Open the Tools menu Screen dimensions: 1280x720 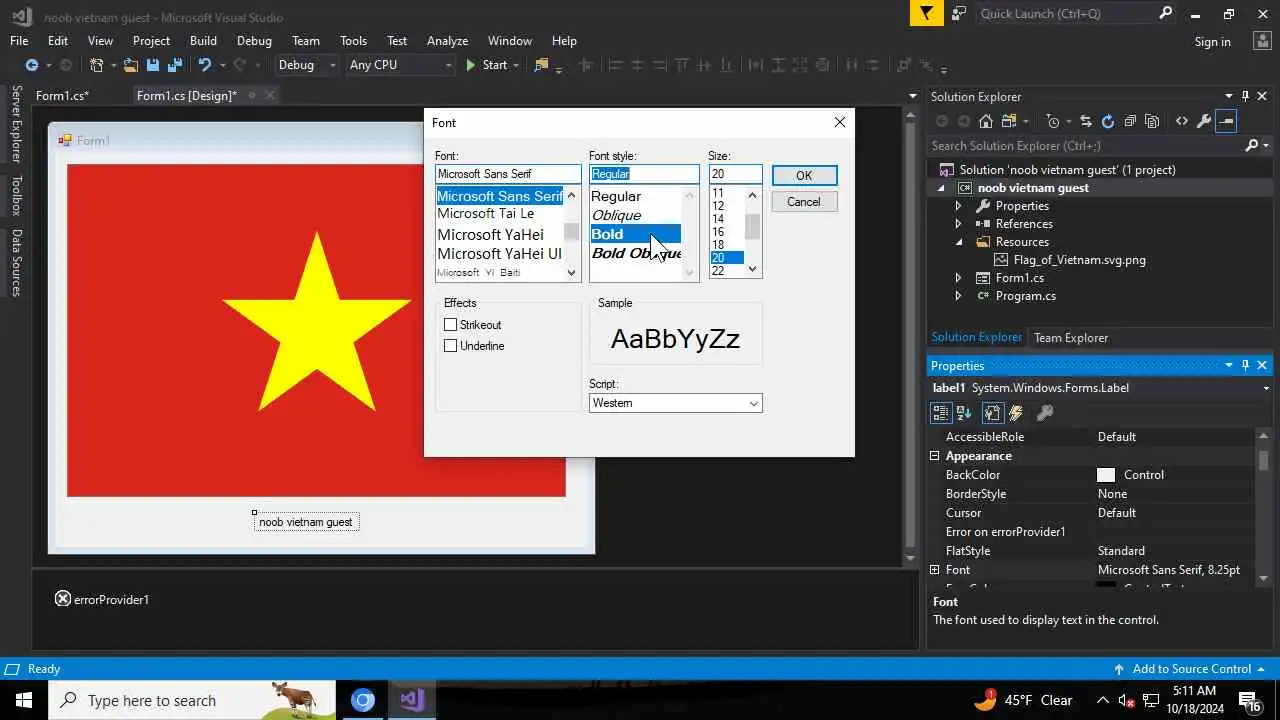coord(353,41)
